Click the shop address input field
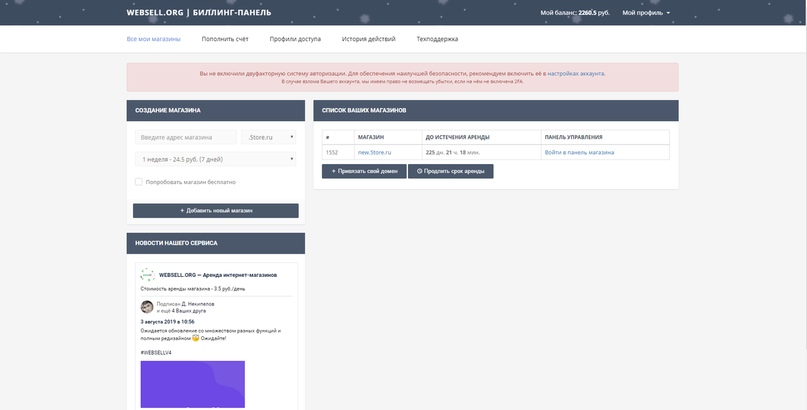The height and width of the screenshot is (410, 807). [186, 137]
